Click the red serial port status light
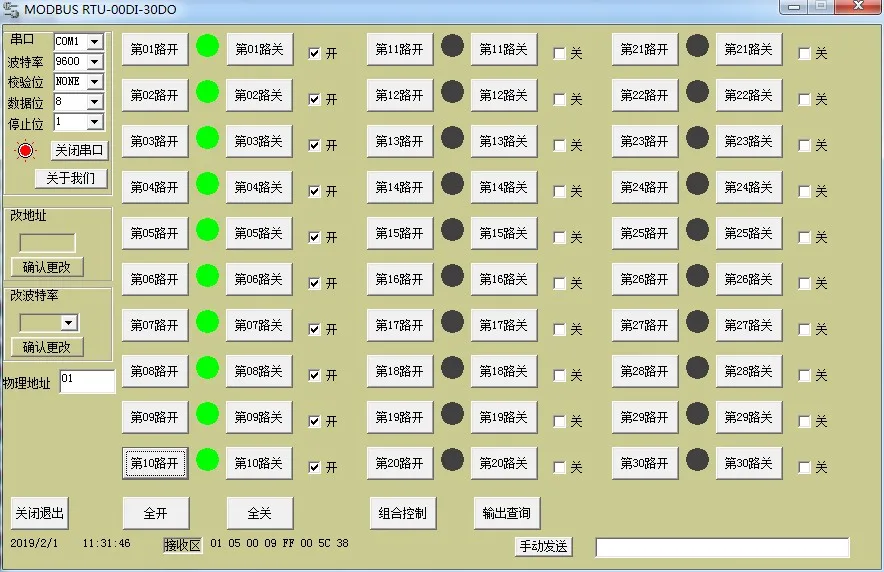Image resolution: width=884 pixels, height=572 pixels. click(25, 150)
